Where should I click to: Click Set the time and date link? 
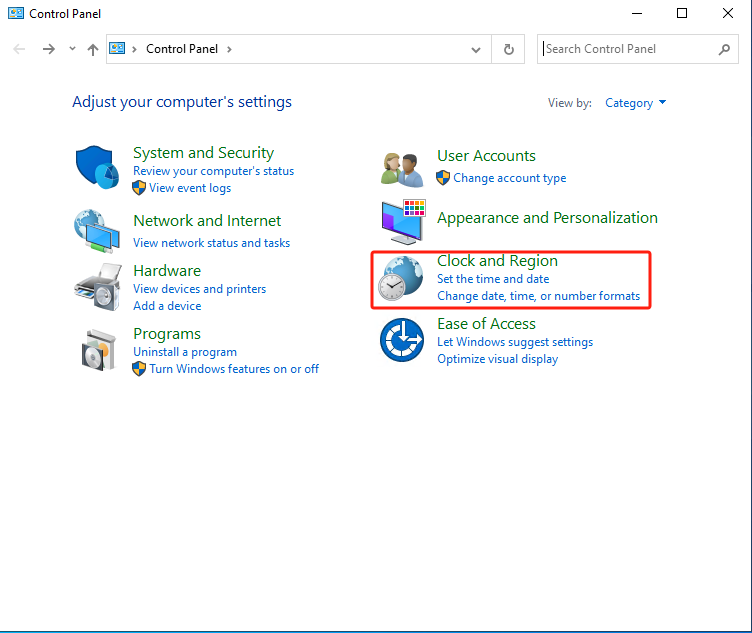pos(493,279)
